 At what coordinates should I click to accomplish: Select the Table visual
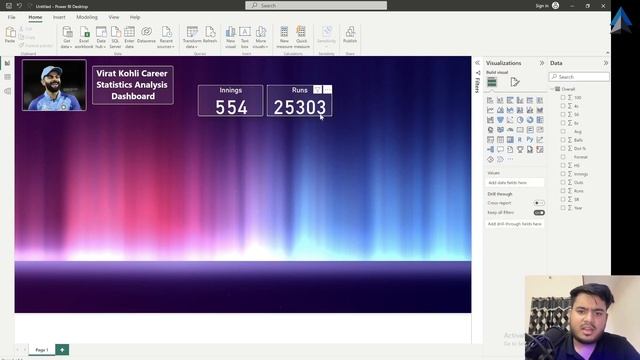tap(500, 140)
